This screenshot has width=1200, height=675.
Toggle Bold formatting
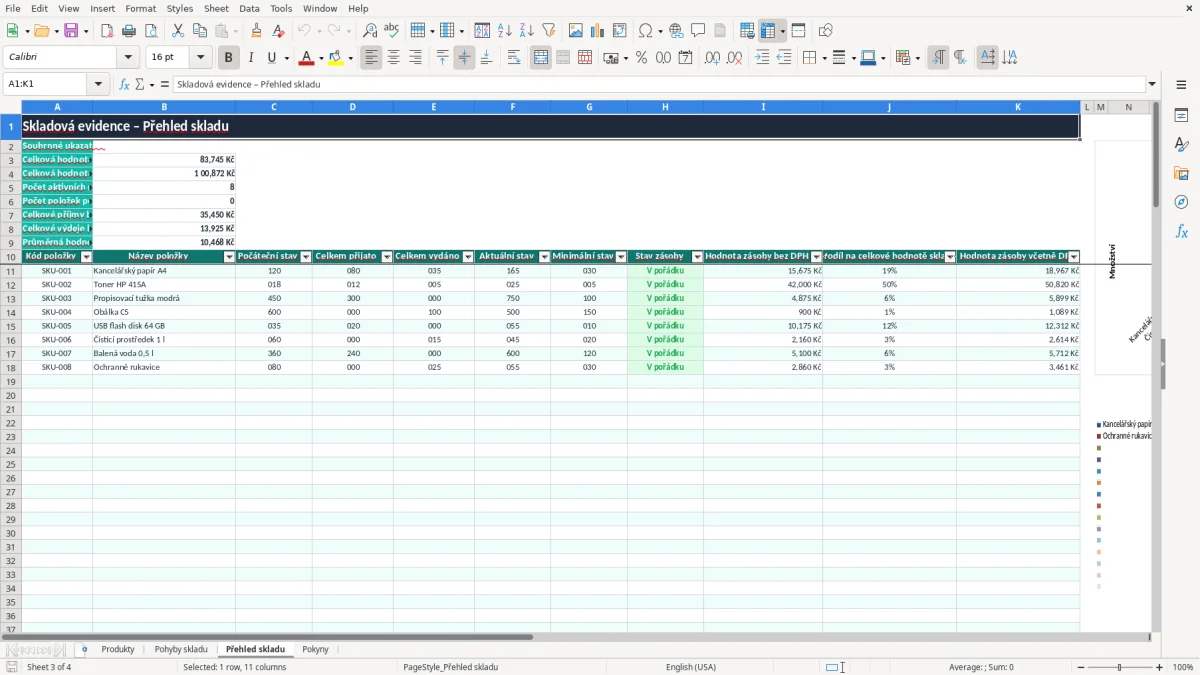228,58
